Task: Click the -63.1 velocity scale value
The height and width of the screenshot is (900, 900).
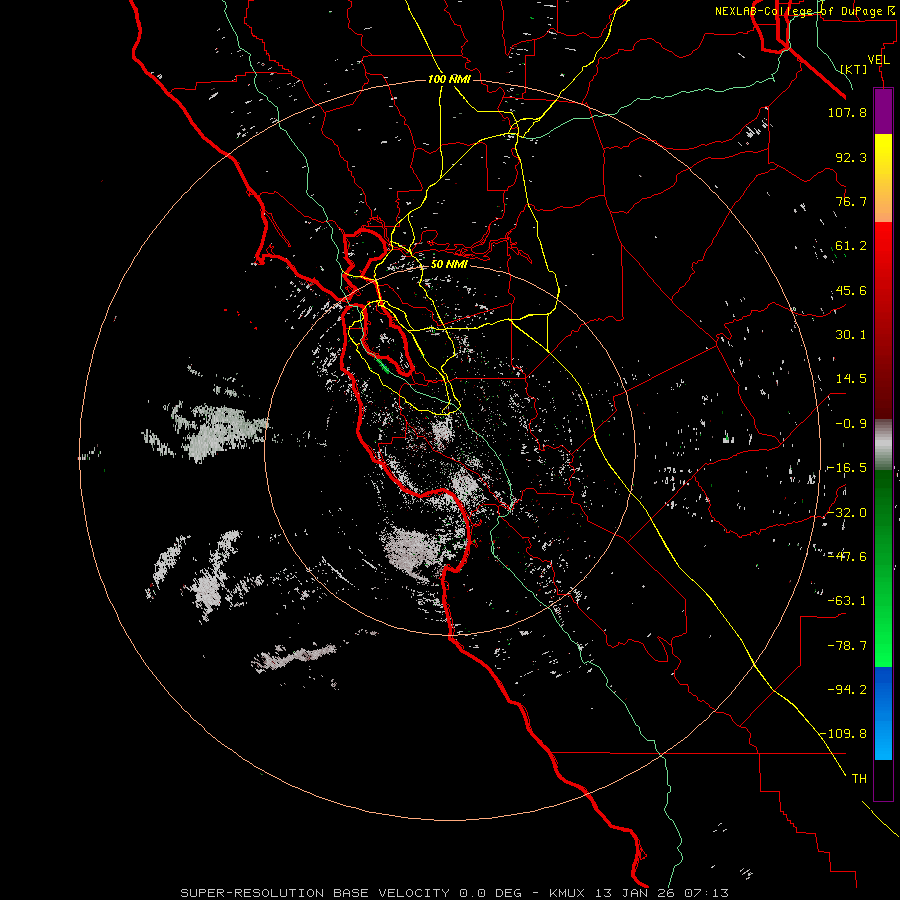Action: 847,601
